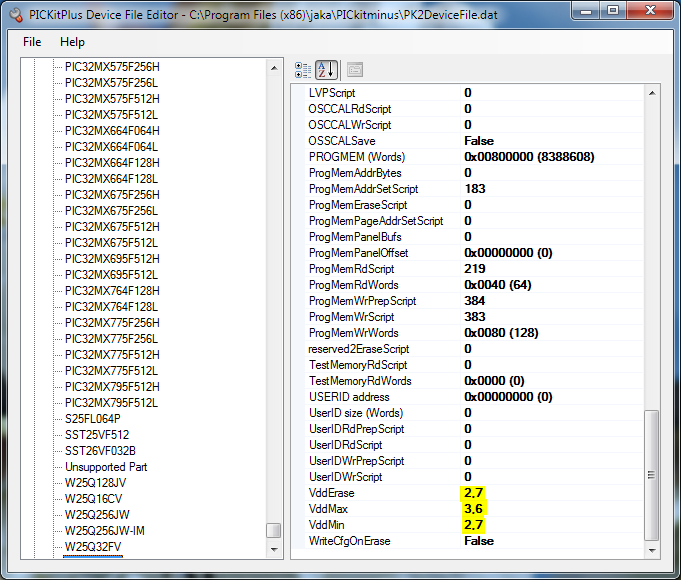The image size is (681, 580).
Task: Open the Help menu
Action: (72, 42)
